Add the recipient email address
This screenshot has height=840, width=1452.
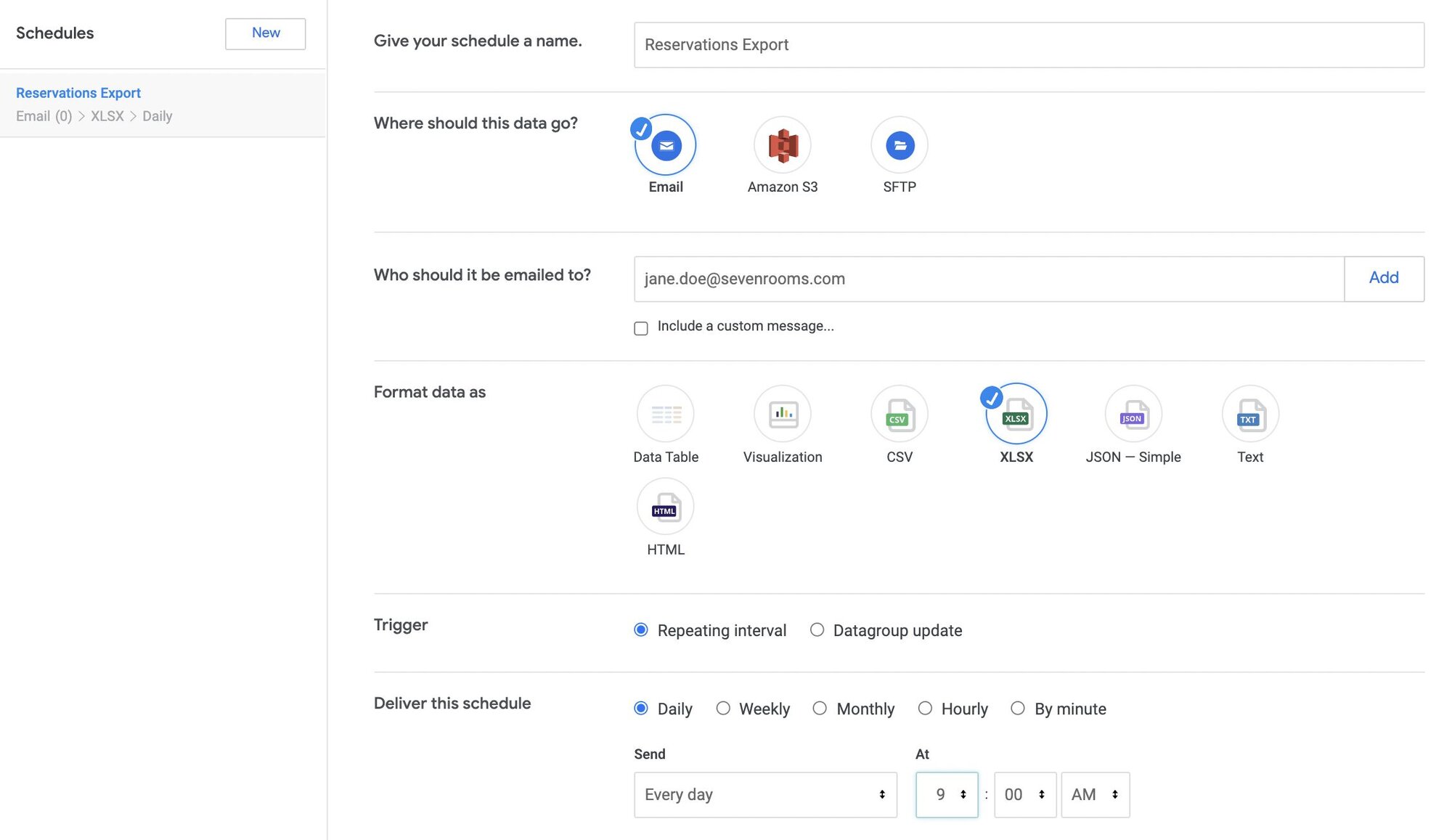coord(1384,278)
